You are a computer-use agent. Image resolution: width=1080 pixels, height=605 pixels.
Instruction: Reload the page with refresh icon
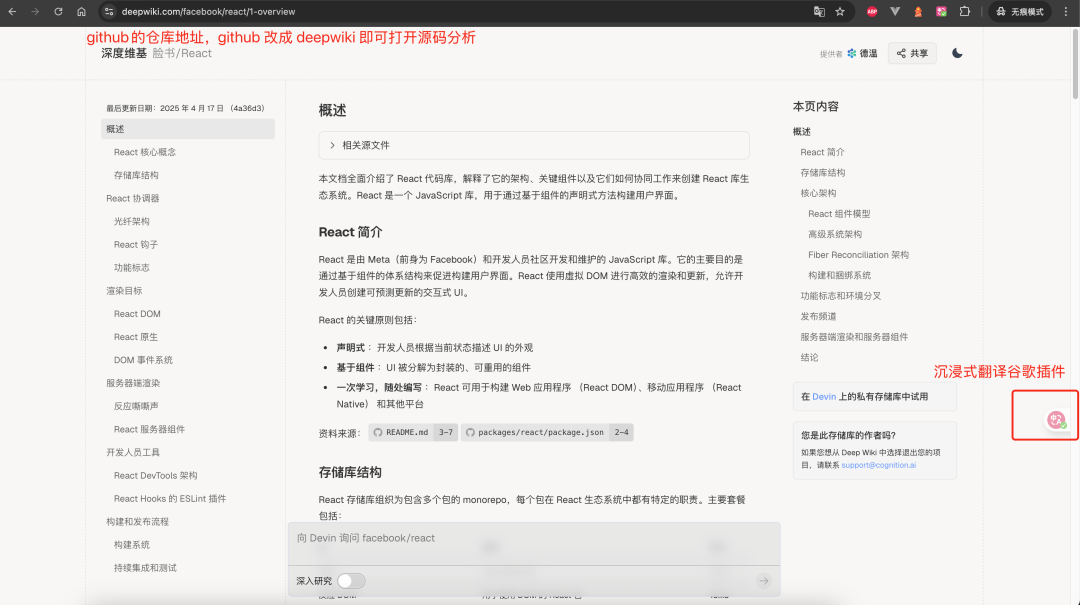59,12
